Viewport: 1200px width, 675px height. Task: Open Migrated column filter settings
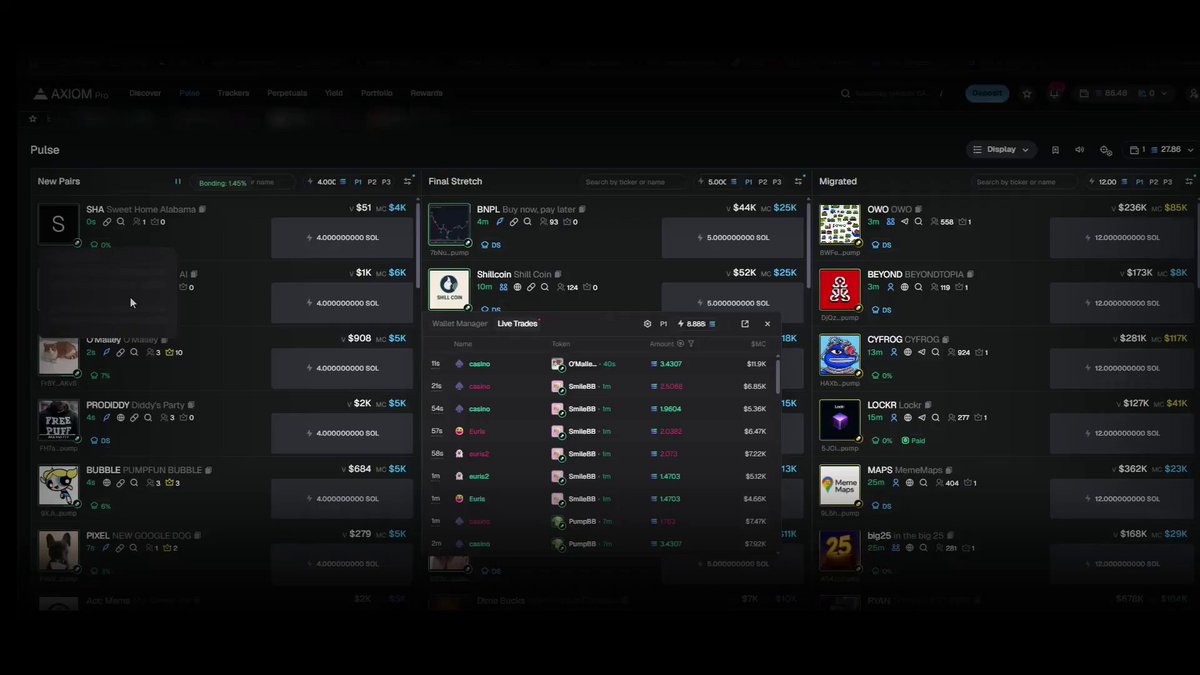coord(1189,182)
